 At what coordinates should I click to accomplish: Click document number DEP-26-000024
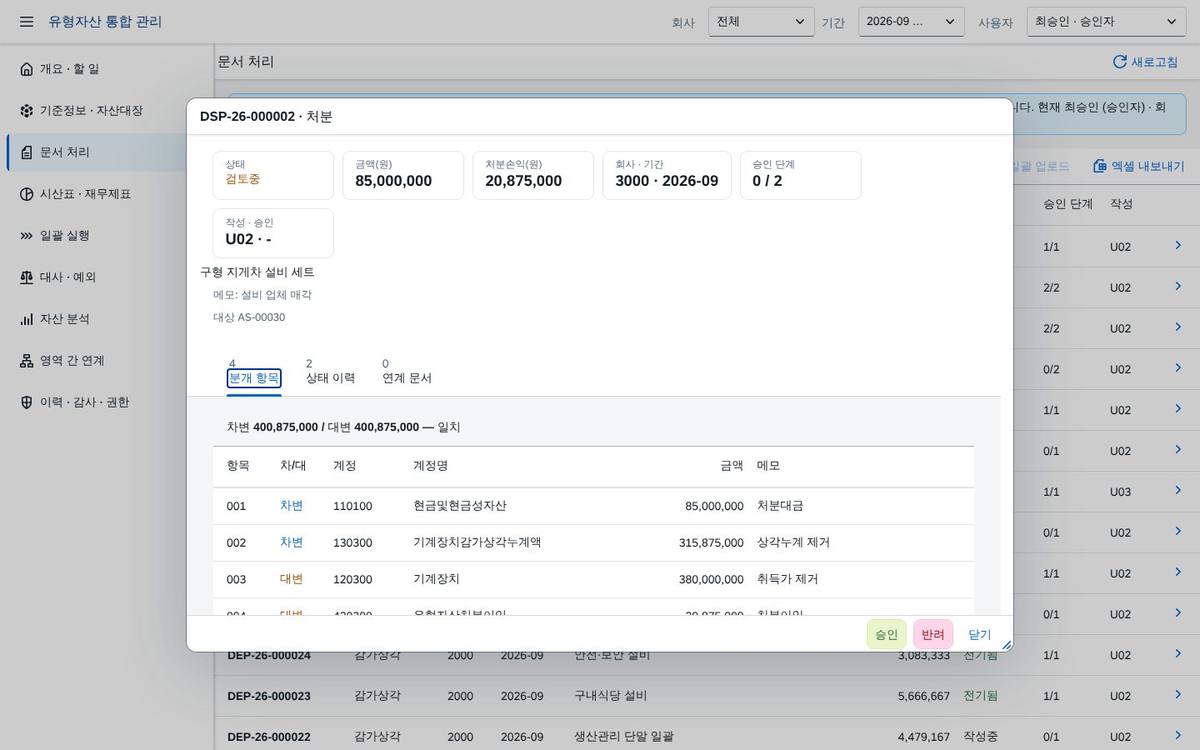point(269,655)
